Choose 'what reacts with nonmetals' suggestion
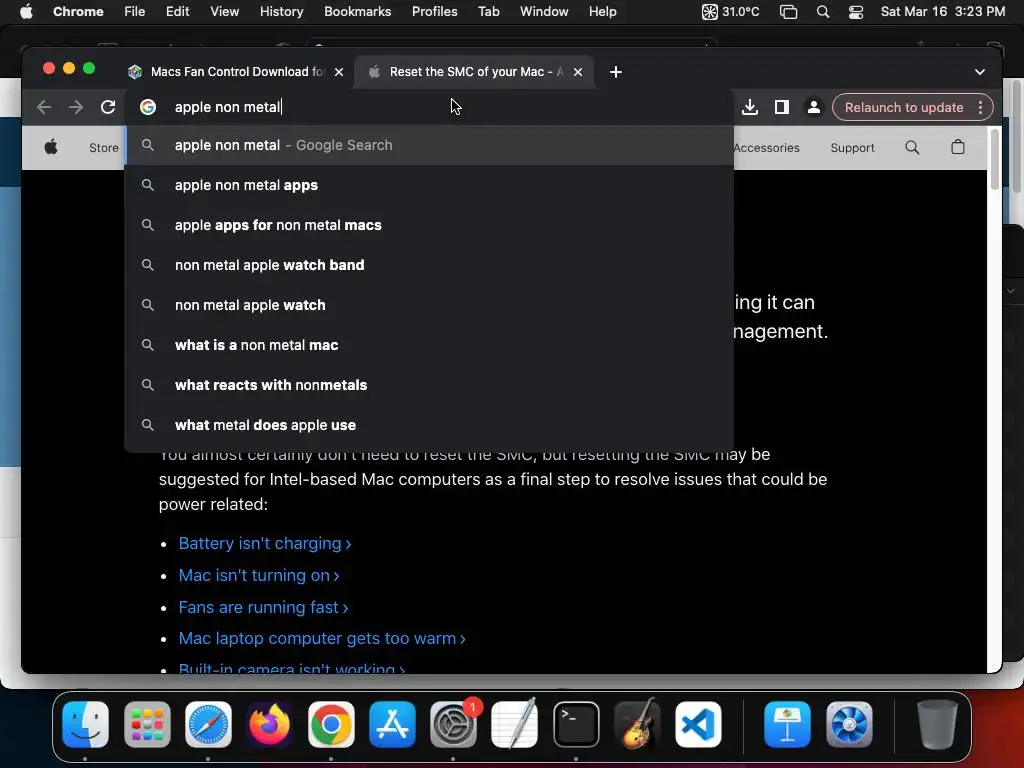This screenshot has width=1024, height=768. [430, 385]
